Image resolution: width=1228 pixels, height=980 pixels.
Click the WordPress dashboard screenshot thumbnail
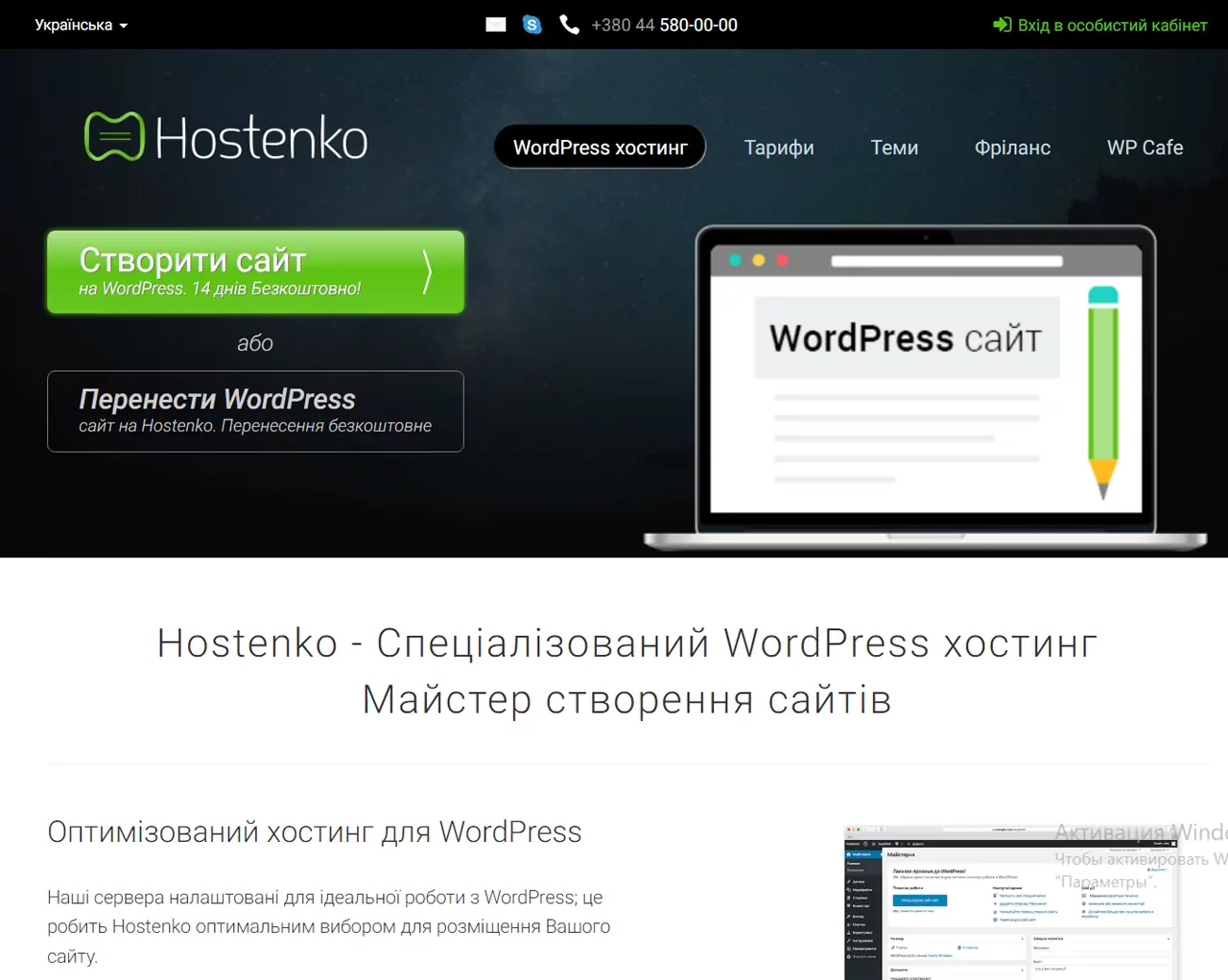(x=1010, y=902)
